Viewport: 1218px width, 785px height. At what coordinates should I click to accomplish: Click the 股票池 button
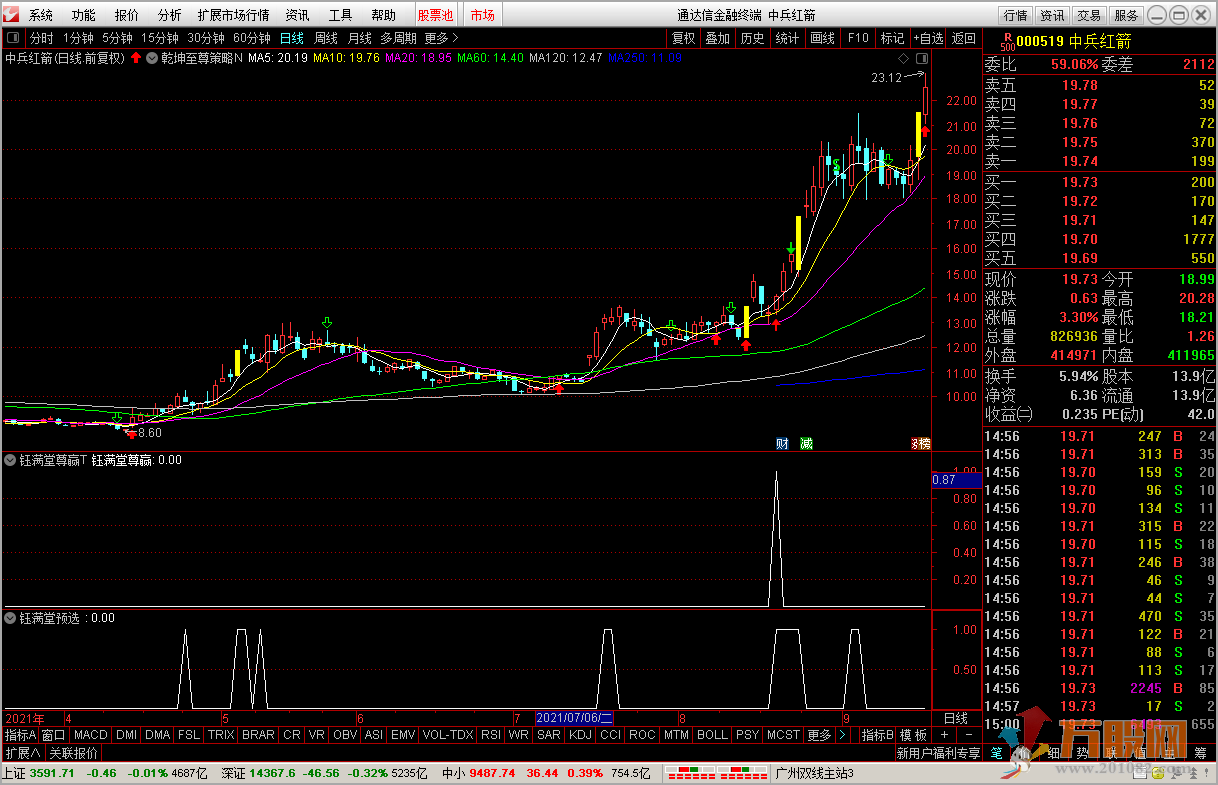[435, 15]
